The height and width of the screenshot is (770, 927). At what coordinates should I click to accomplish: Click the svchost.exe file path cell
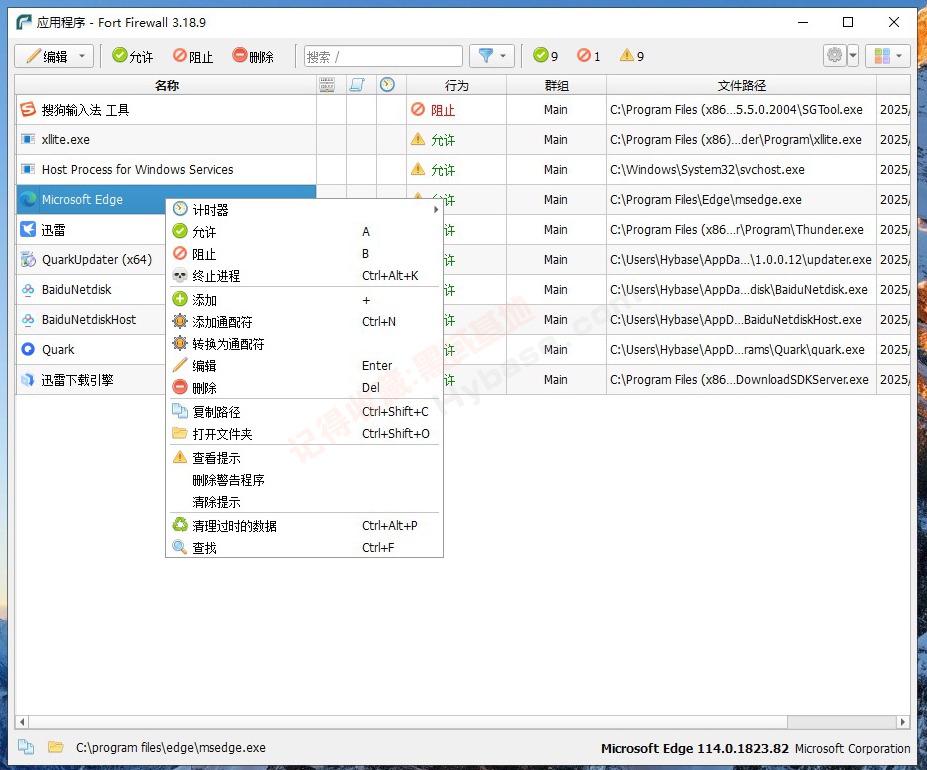[x=741, y=170]
